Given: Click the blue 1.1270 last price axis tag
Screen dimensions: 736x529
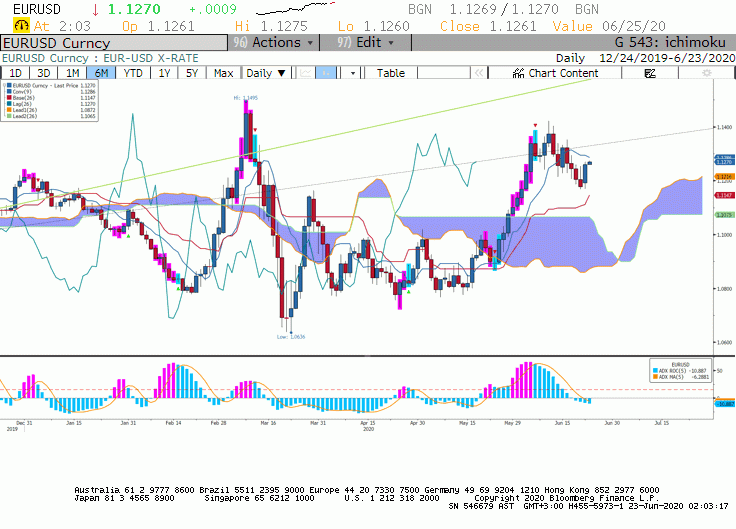Looking at the screenshot, I should [x=723, y=162].
